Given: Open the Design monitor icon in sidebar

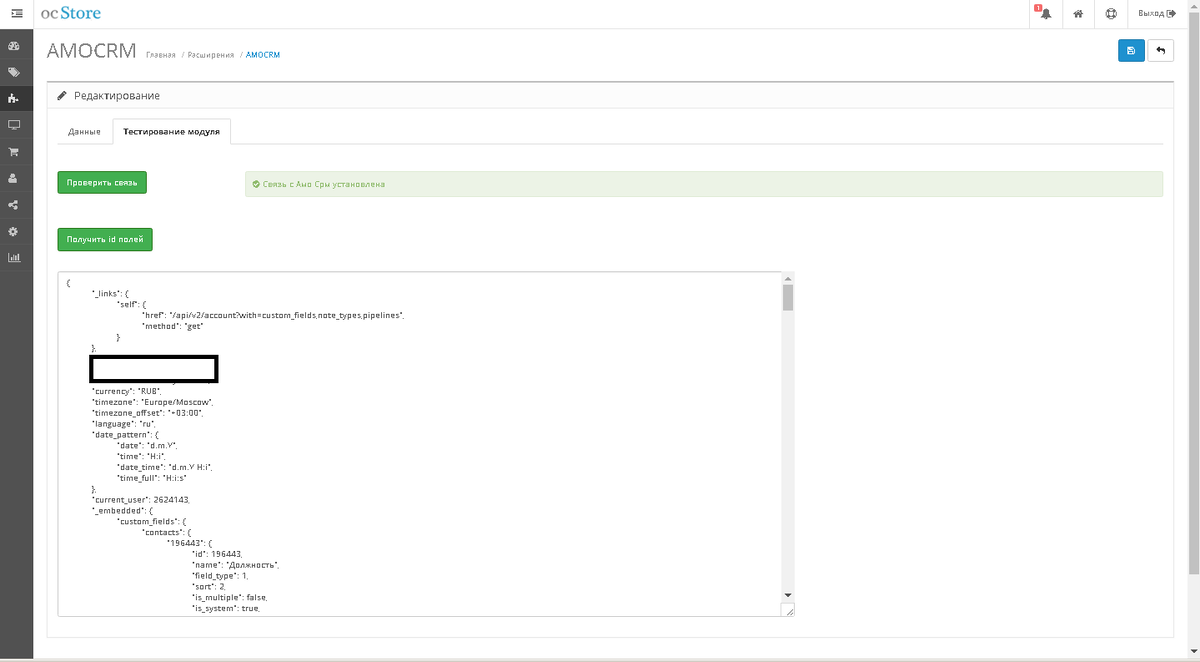Looking at the screenshot, I should pos(14,125).
